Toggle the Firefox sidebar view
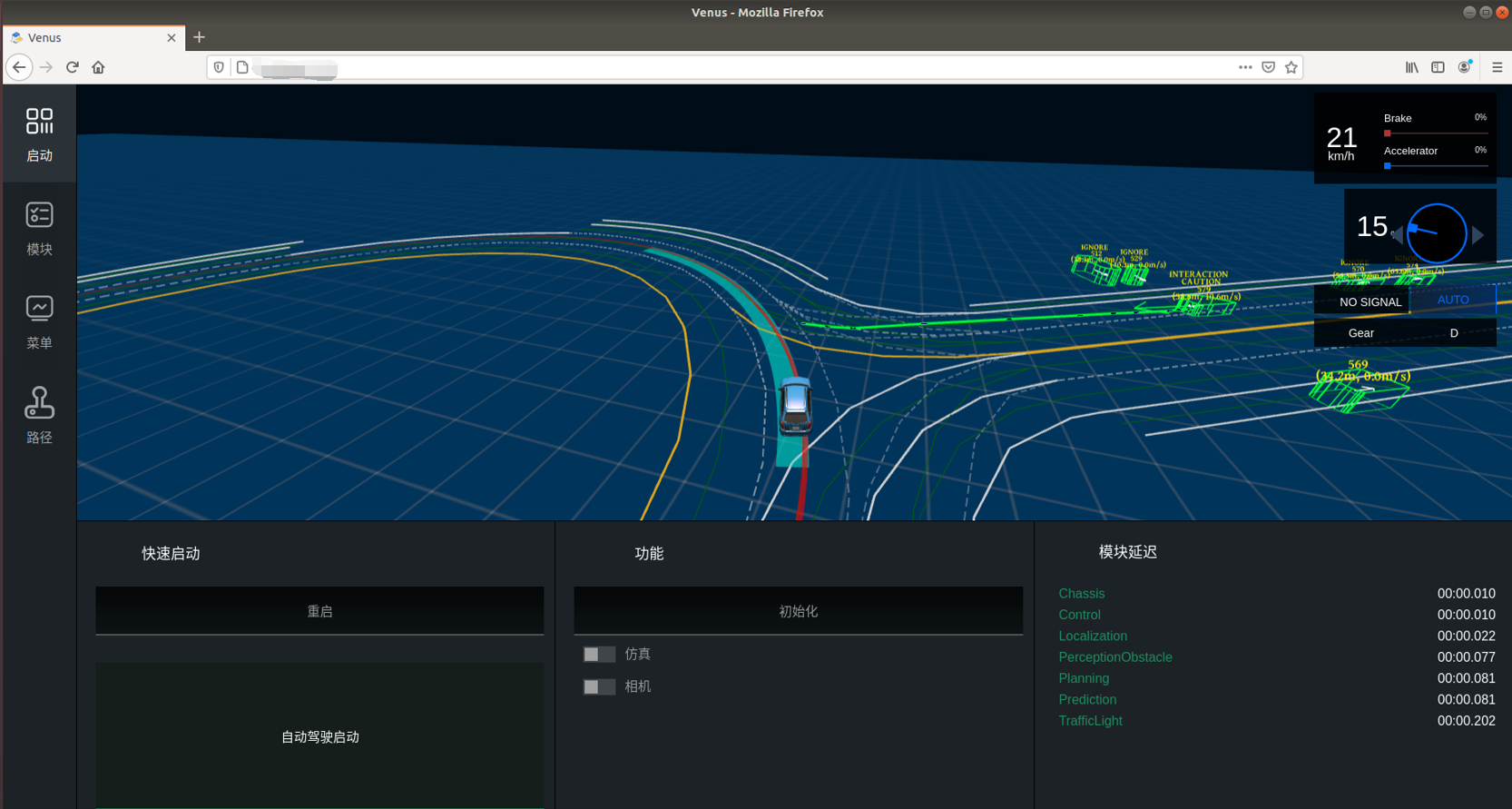 pos(1438,67)
